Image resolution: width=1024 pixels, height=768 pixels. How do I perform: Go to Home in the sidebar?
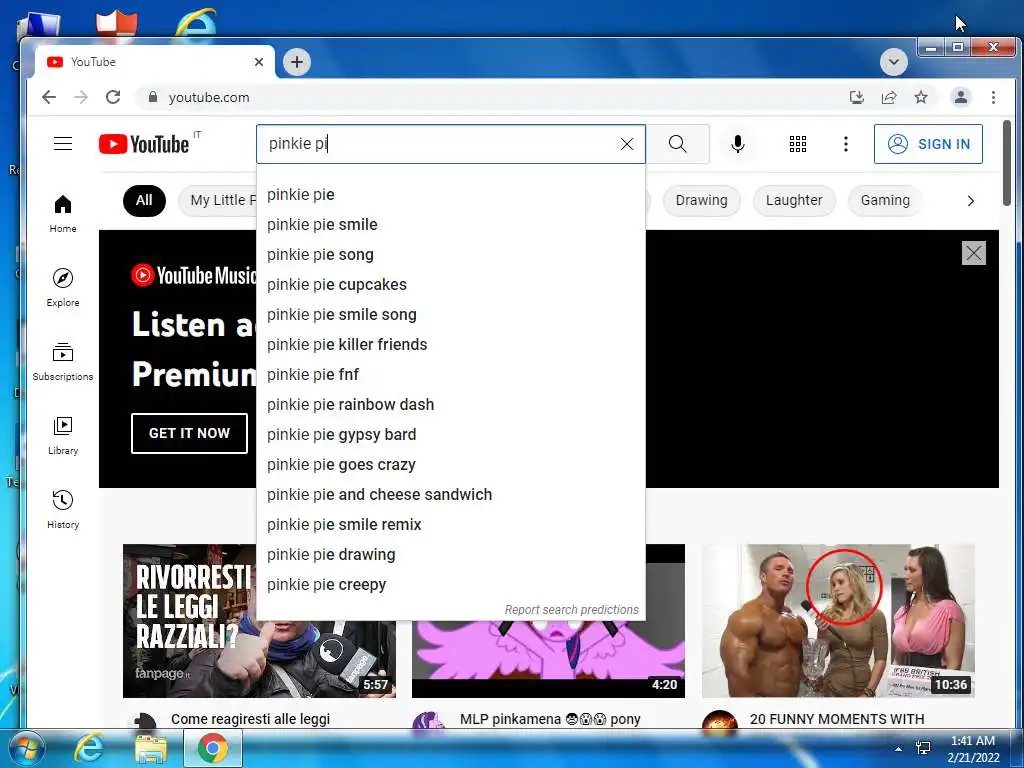[63, 214]
